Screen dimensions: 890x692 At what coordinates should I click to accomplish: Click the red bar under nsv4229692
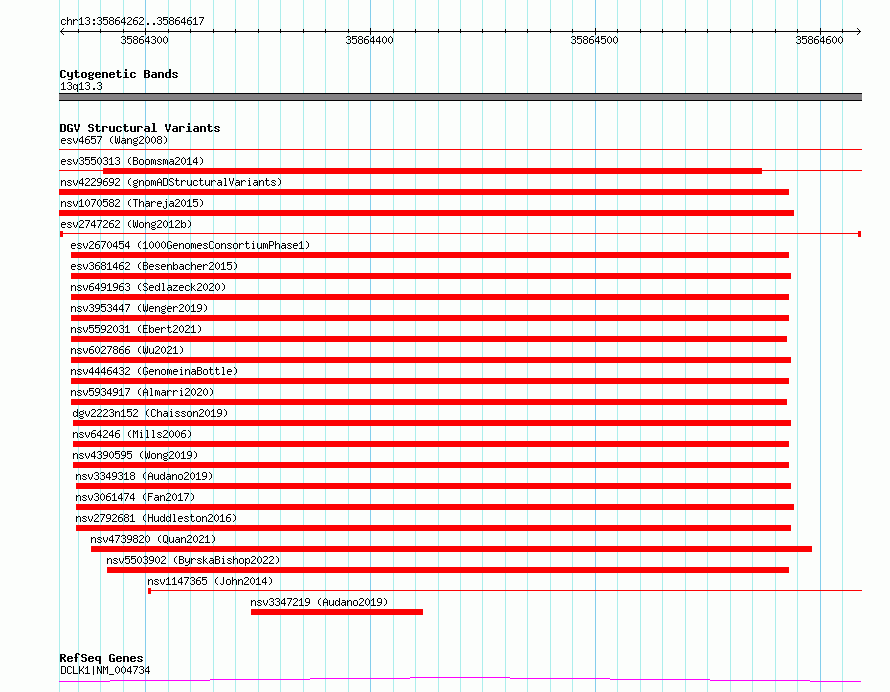pos(424,192)
